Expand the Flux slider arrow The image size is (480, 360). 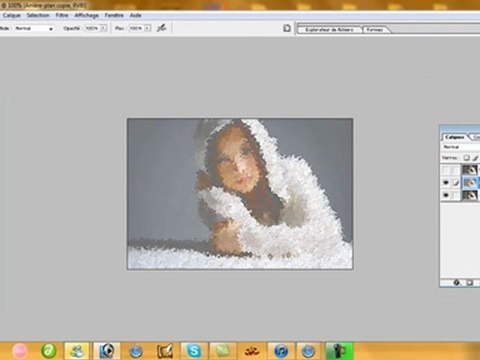[x=148, y=29]
